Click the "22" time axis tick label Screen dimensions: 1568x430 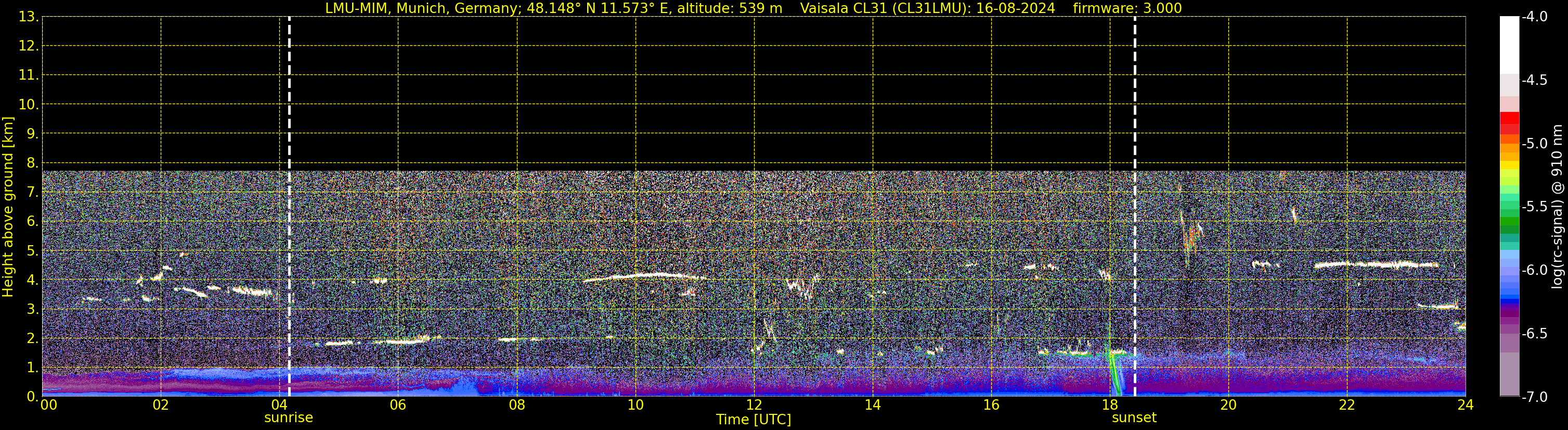1347,405
